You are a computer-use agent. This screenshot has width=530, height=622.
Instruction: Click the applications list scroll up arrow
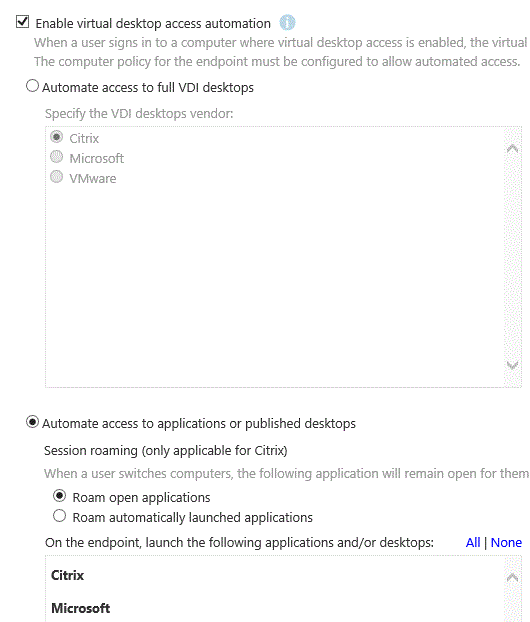[513, 577]
